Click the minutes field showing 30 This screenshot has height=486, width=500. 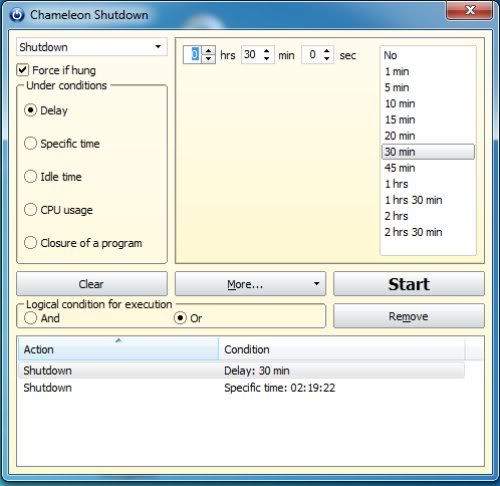tap(251, 54)
